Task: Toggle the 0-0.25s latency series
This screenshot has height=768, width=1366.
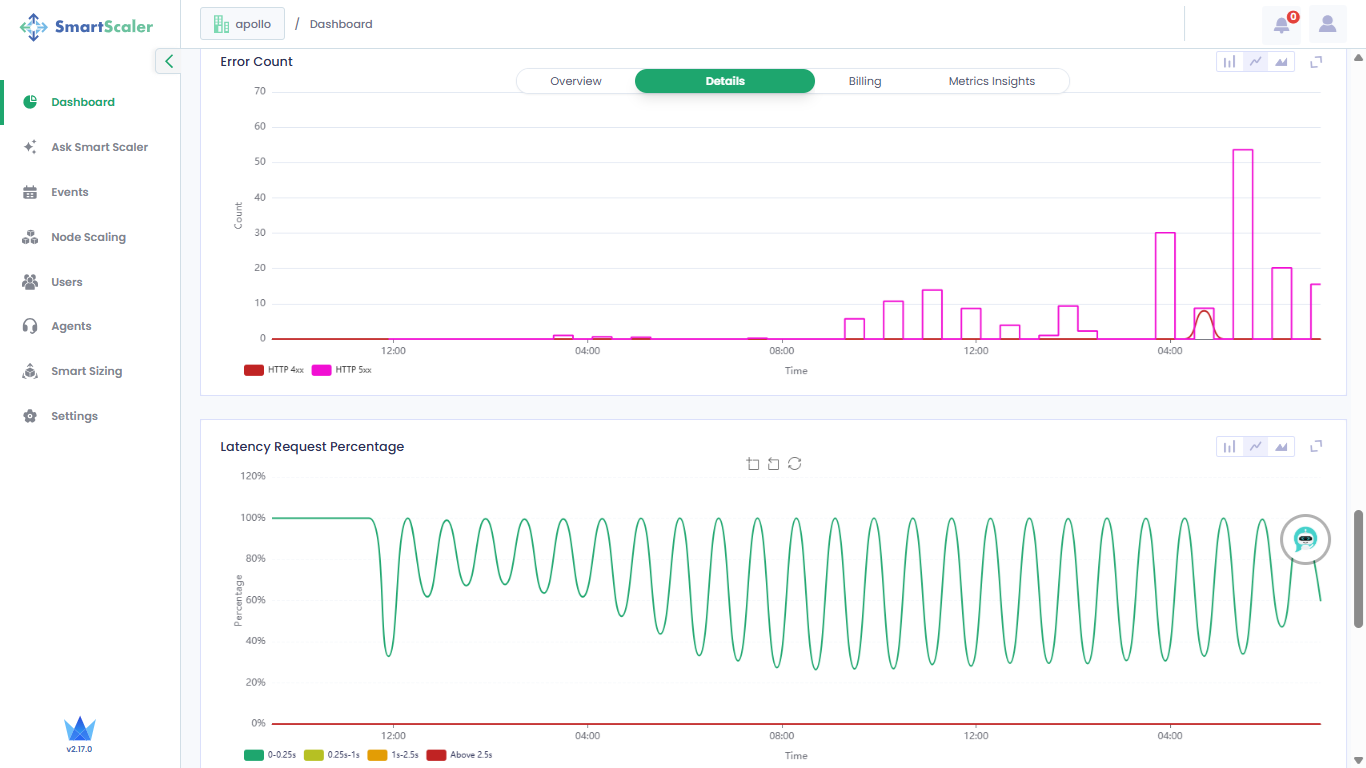Action: pos(267,755)
